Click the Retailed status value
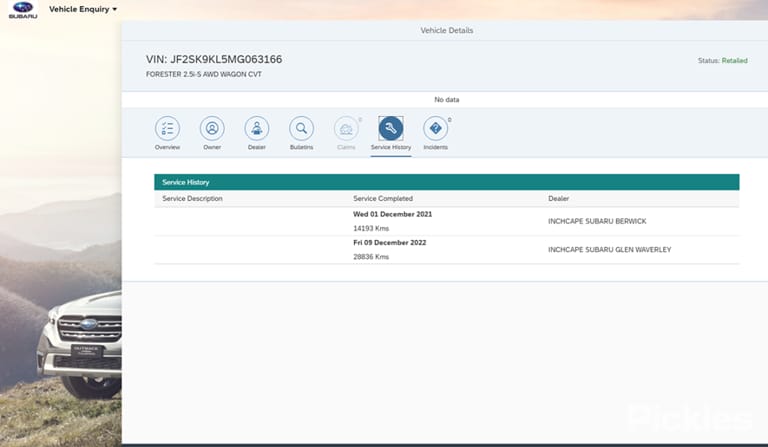 tap(734, 61)
